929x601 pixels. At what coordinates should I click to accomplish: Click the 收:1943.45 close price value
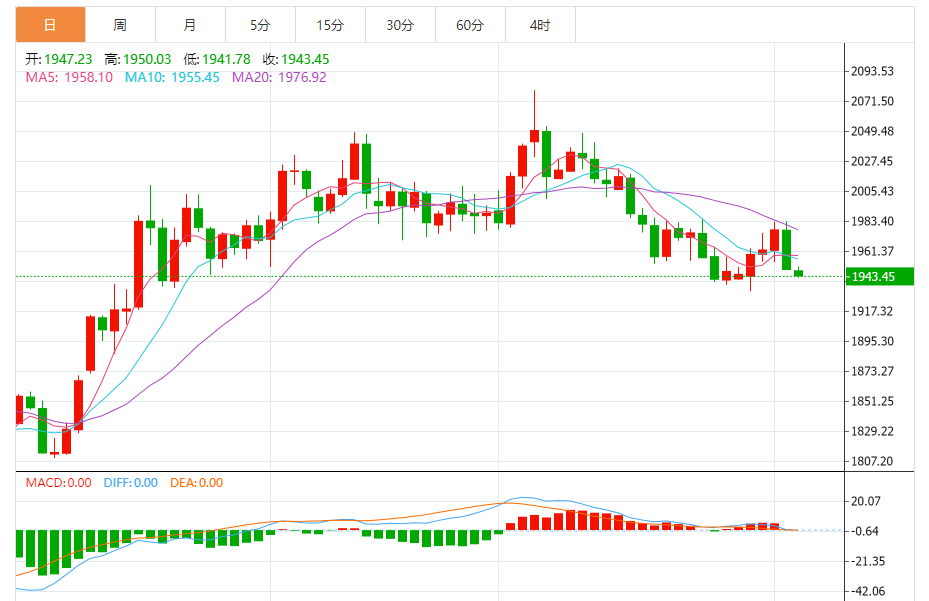[x=296, y=59]
